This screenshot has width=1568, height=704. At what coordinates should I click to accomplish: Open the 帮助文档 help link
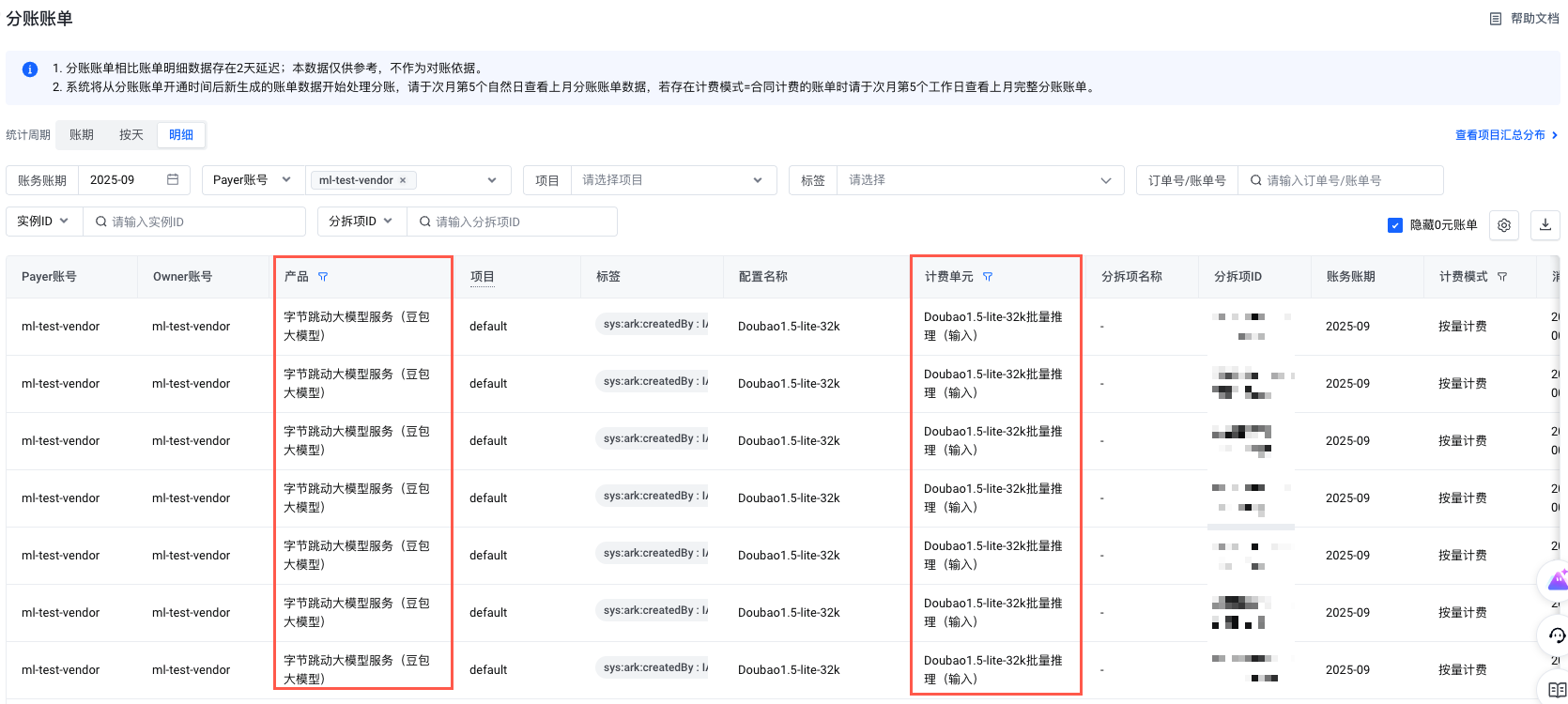point(1534,19)
